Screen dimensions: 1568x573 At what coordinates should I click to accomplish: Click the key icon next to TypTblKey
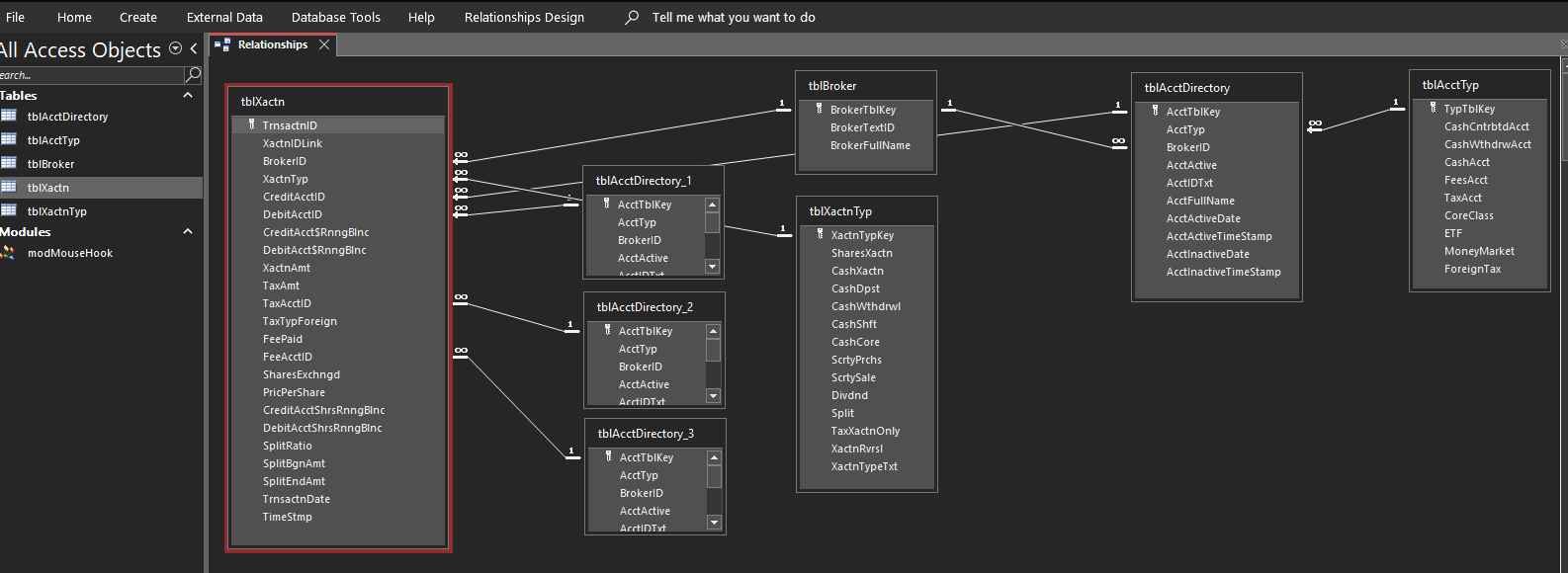pos(1433,109)
